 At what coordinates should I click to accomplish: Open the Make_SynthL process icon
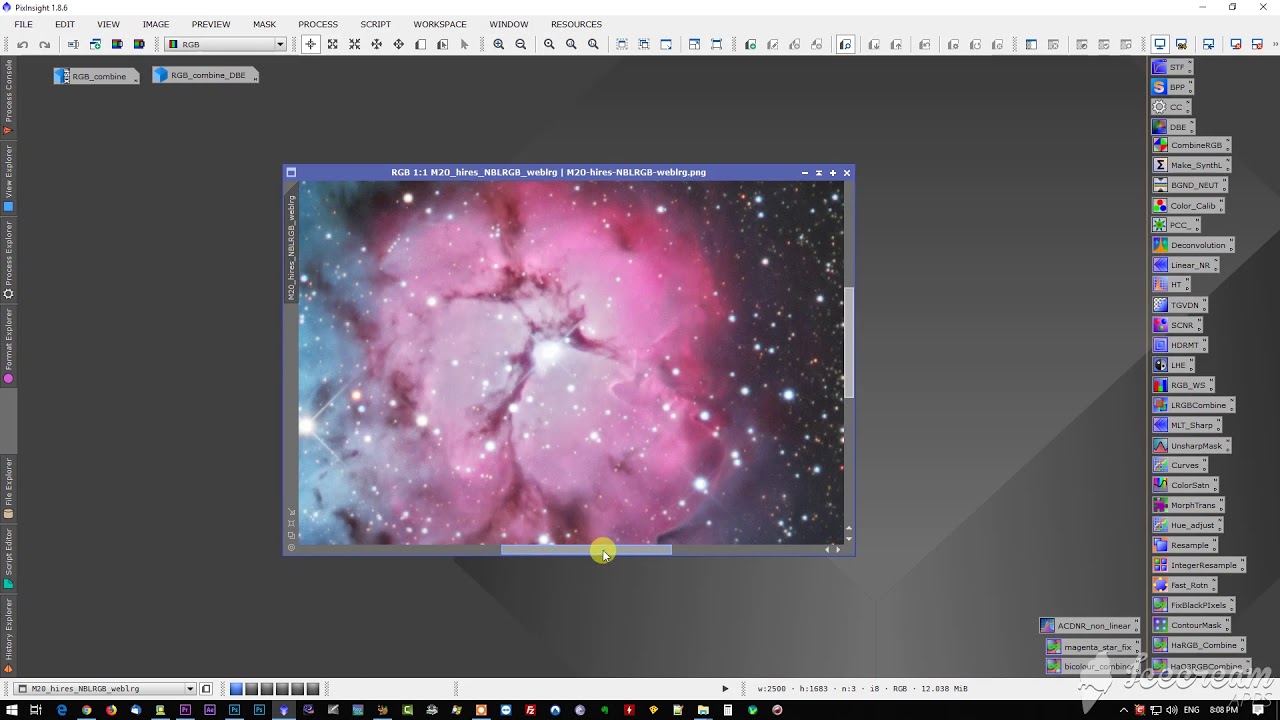tap(1191, 165)
